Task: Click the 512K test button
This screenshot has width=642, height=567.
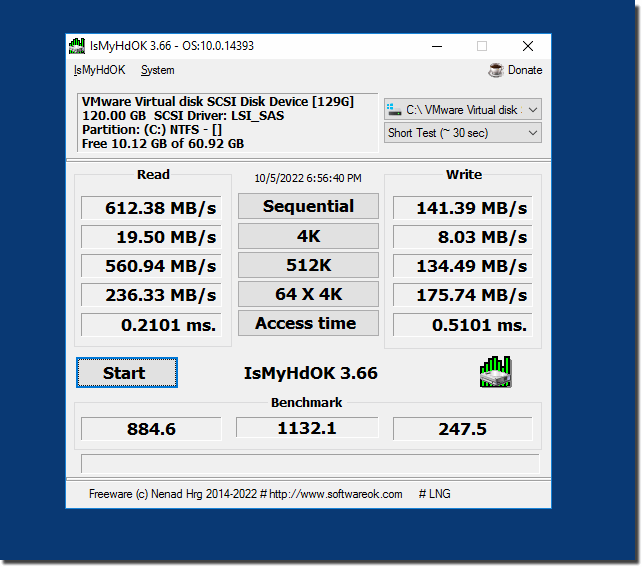Action: click(x=308, y=265)
